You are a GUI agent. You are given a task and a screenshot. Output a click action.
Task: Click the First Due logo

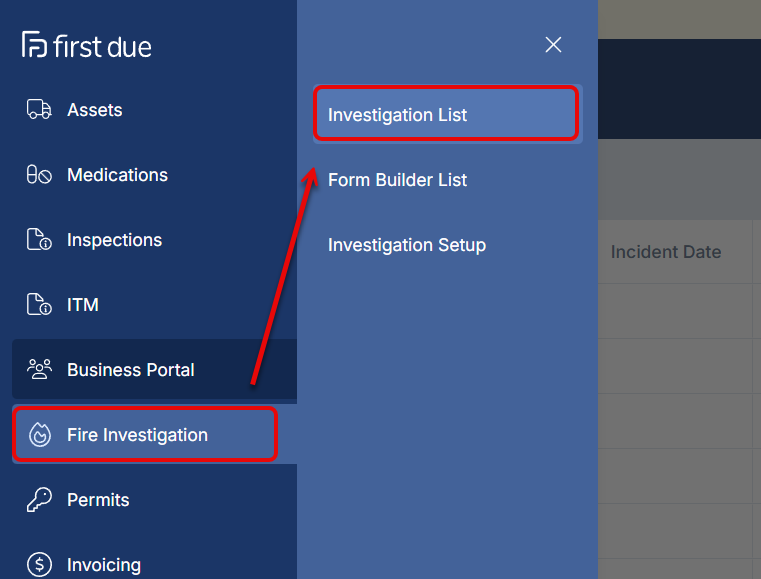pyautogui.click(x=86, y=45)
